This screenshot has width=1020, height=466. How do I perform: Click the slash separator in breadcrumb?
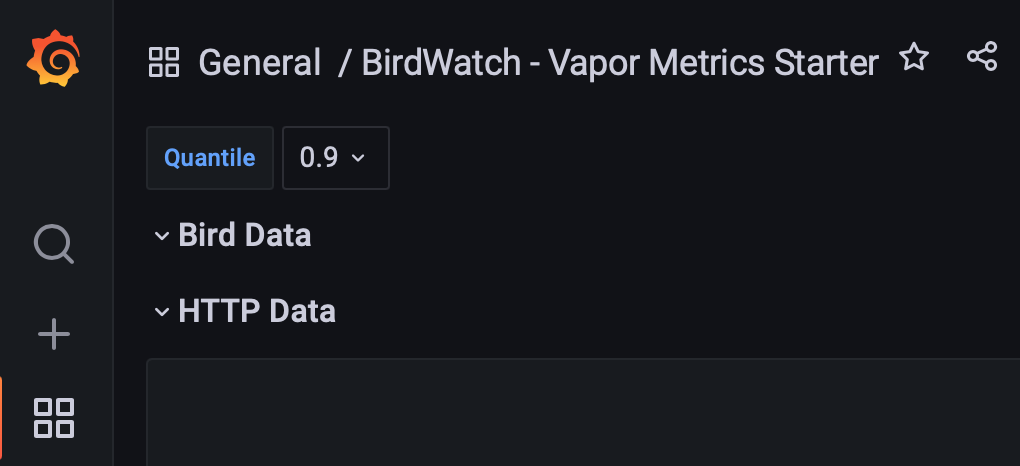coord(343,64)
